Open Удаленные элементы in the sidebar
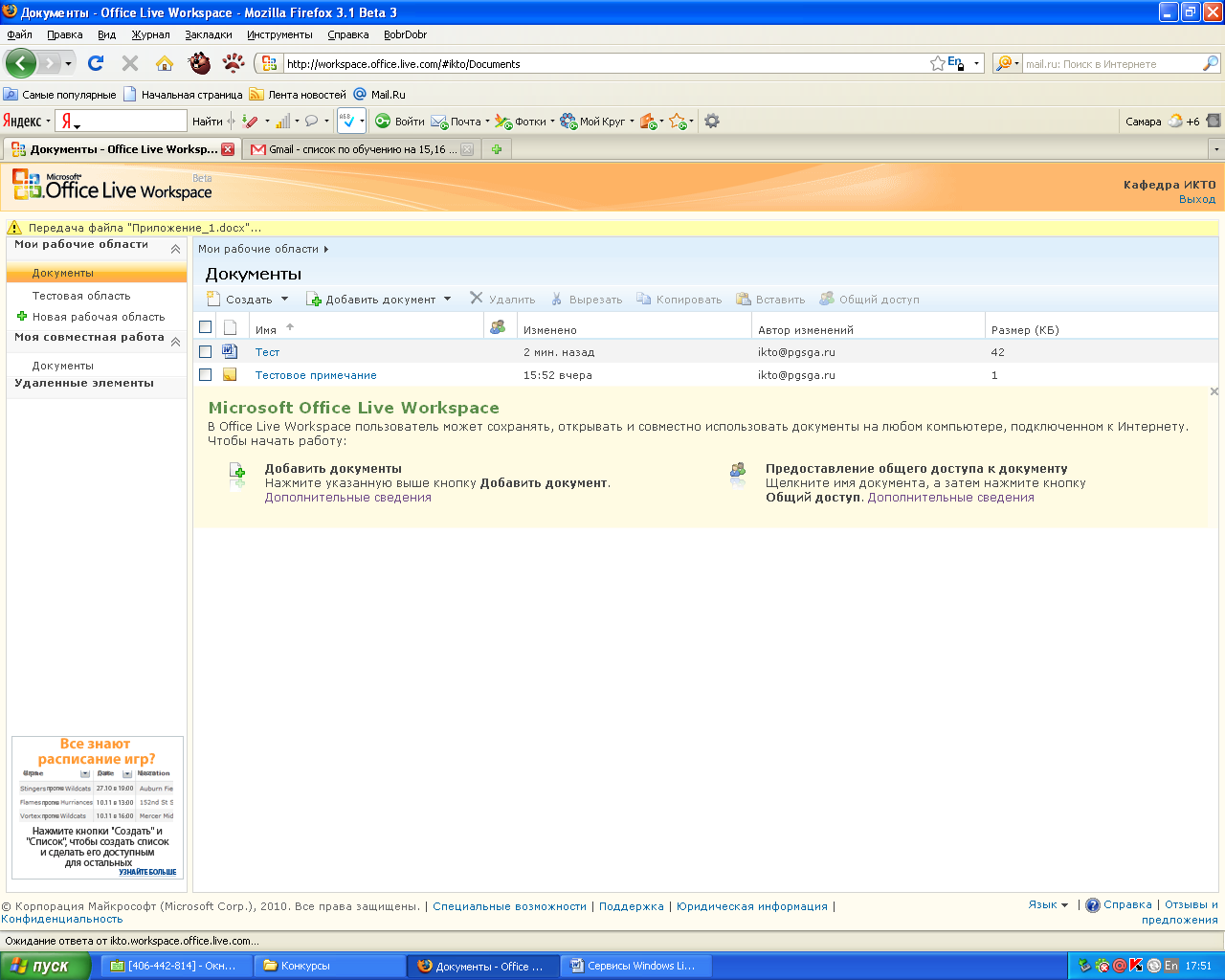 click(84, 383)
